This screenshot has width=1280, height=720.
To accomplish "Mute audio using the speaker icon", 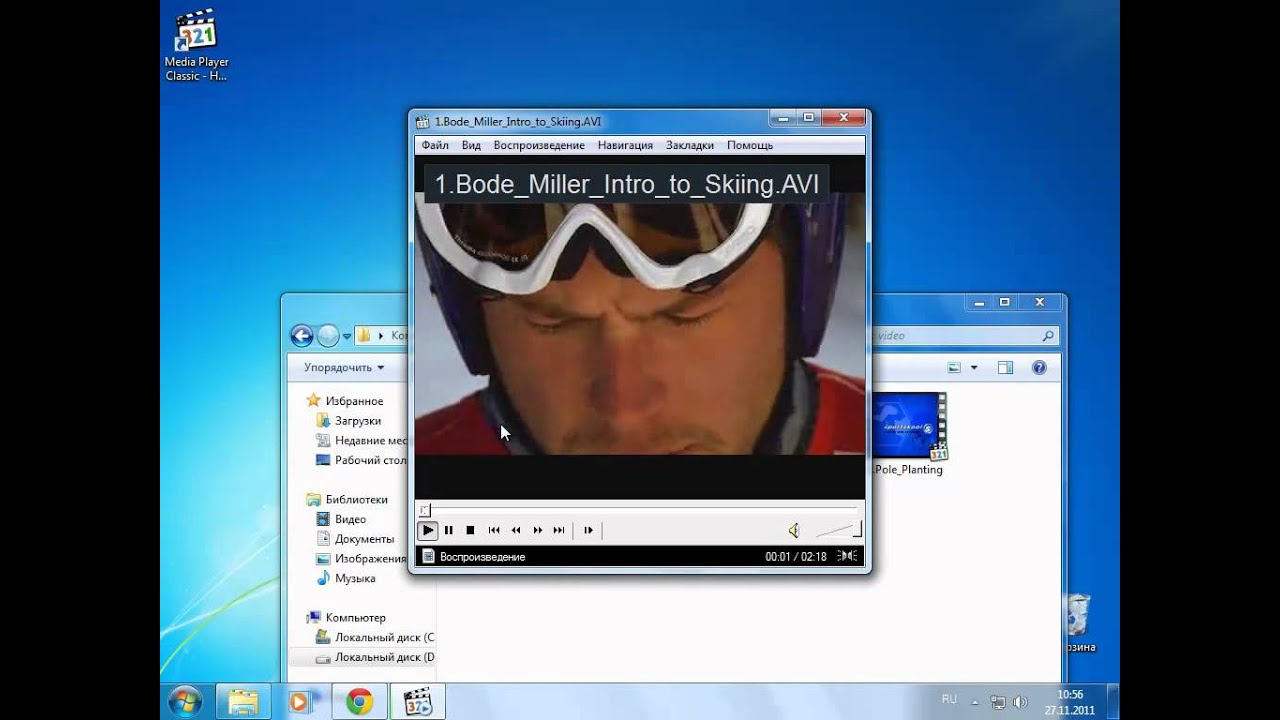I will [793, 530].
